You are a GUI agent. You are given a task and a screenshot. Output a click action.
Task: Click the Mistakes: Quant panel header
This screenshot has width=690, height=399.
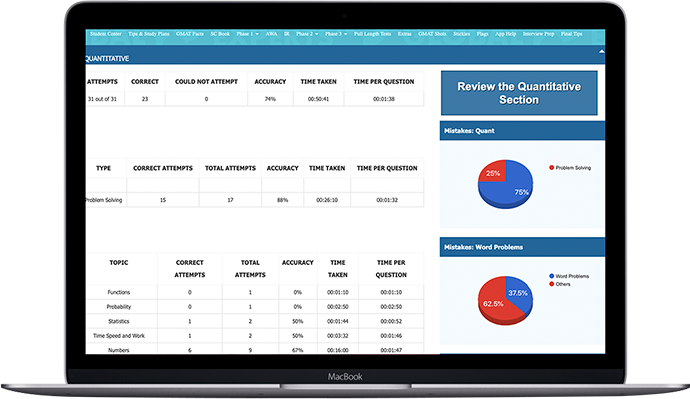[x=522, y=131]
